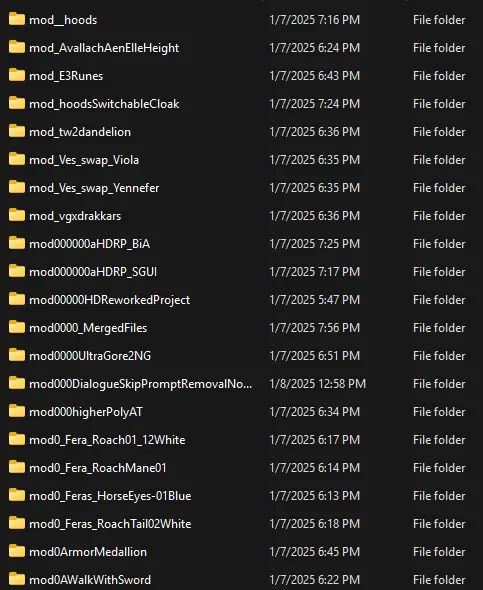Viewport: 483px width, 590px height.
Task: Click the mod_Ves_swap_Viola name
Action: [x=84, y=160]
